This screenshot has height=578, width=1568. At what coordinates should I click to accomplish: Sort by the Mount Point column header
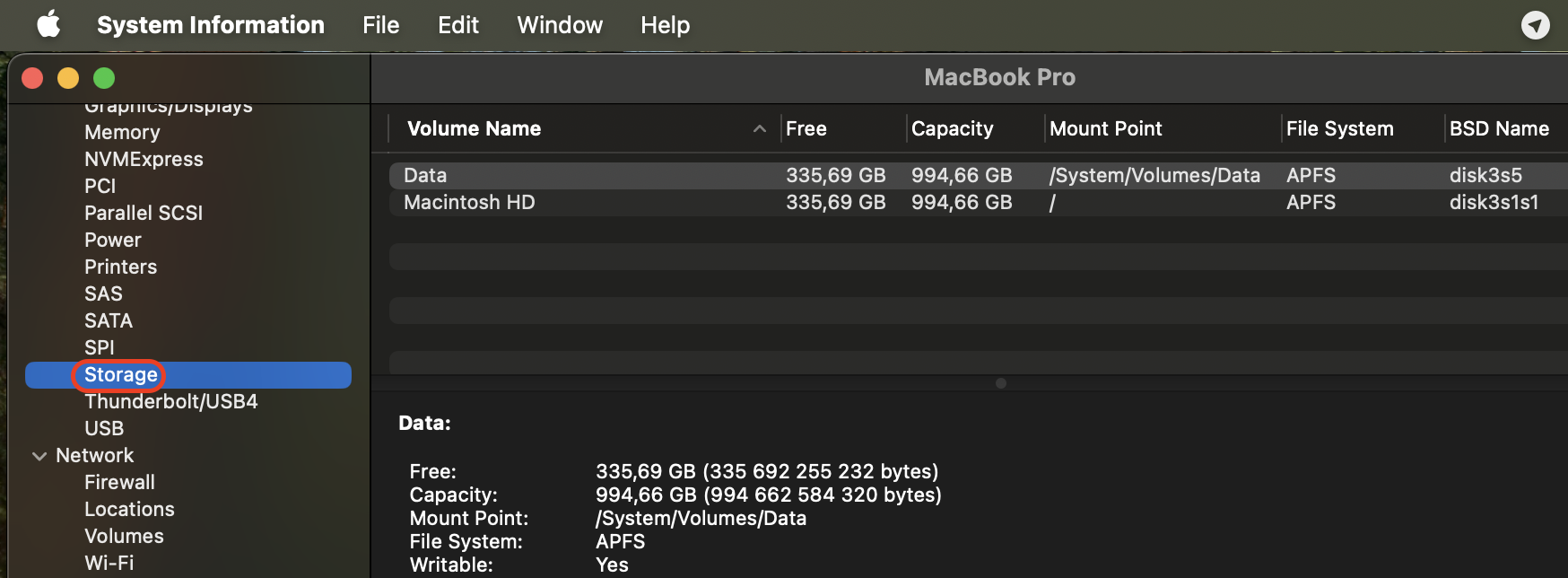[x=1106, y=128]
